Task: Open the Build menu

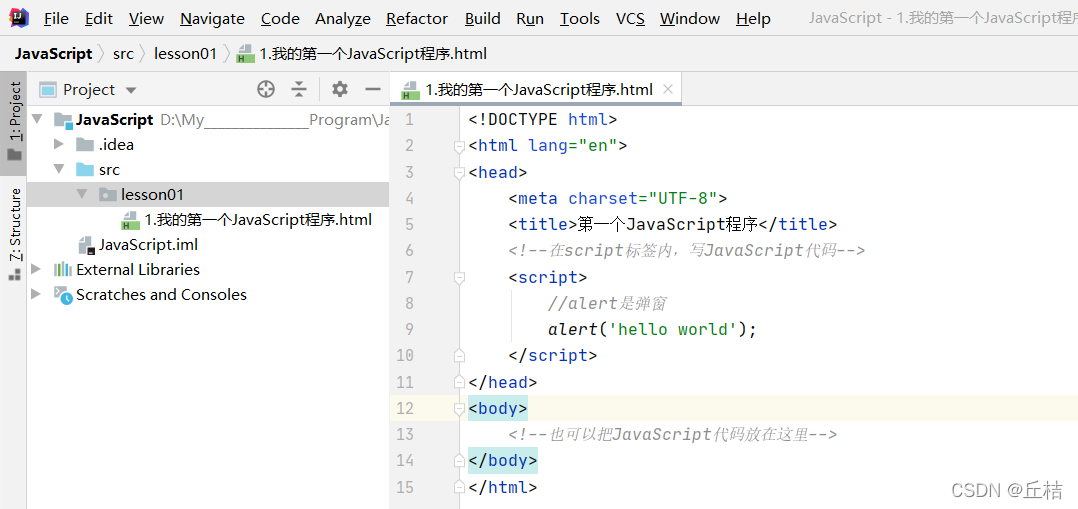Action: point(483,19)
